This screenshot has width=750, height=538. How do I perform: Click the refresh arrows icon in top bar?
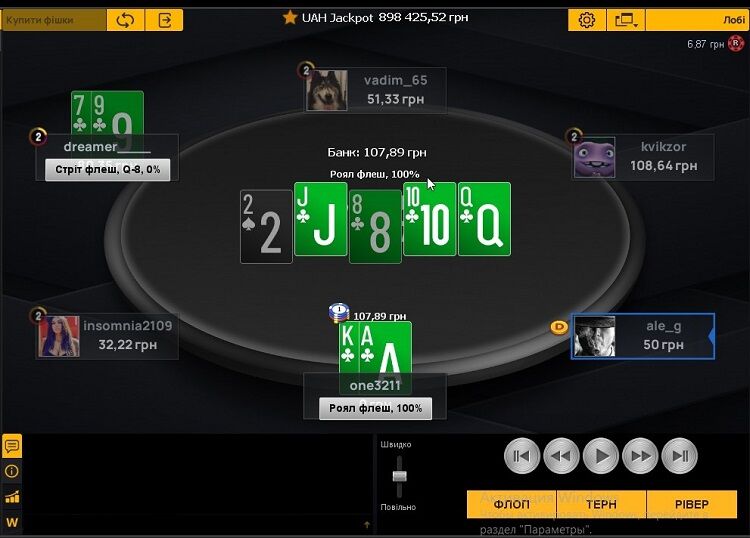pyautogui.click(x=125, y=20)
